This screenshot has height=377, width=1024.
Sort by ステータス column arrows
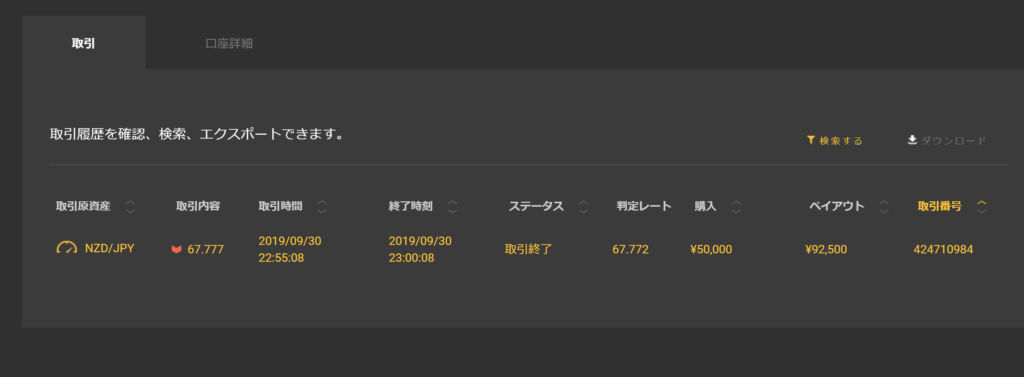point(583,207)
